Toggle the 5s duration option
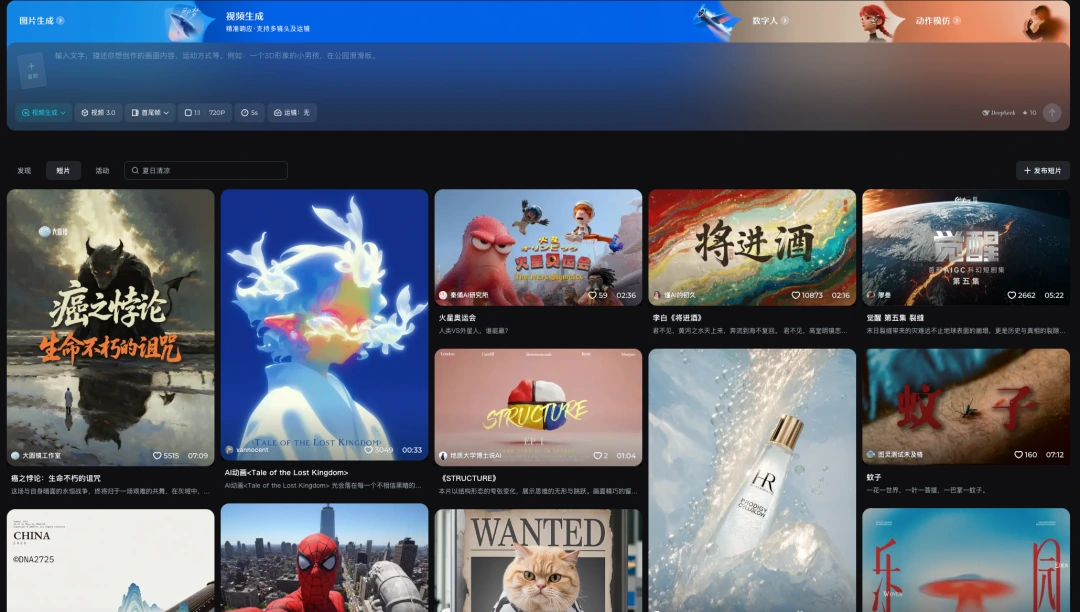The image size is (1080, 612). coord(249,113)
